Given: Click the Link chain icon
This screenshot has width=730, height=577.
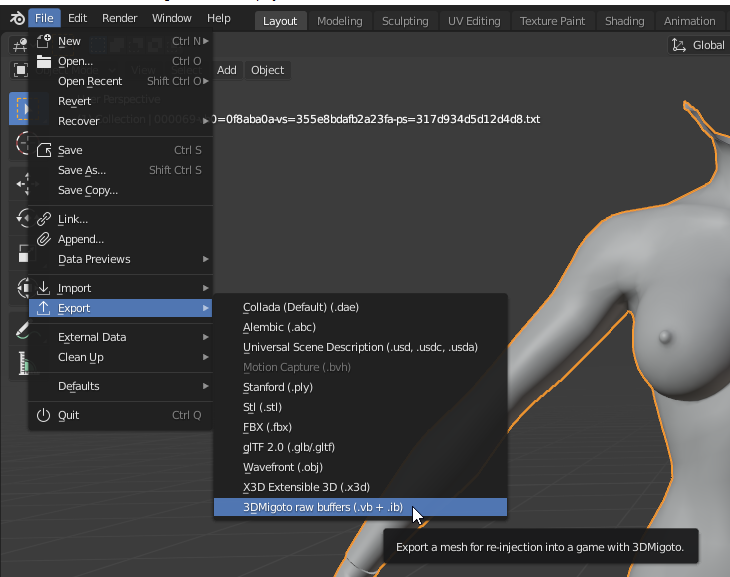Looking at the screenshot, I should (x=44, y=219).
